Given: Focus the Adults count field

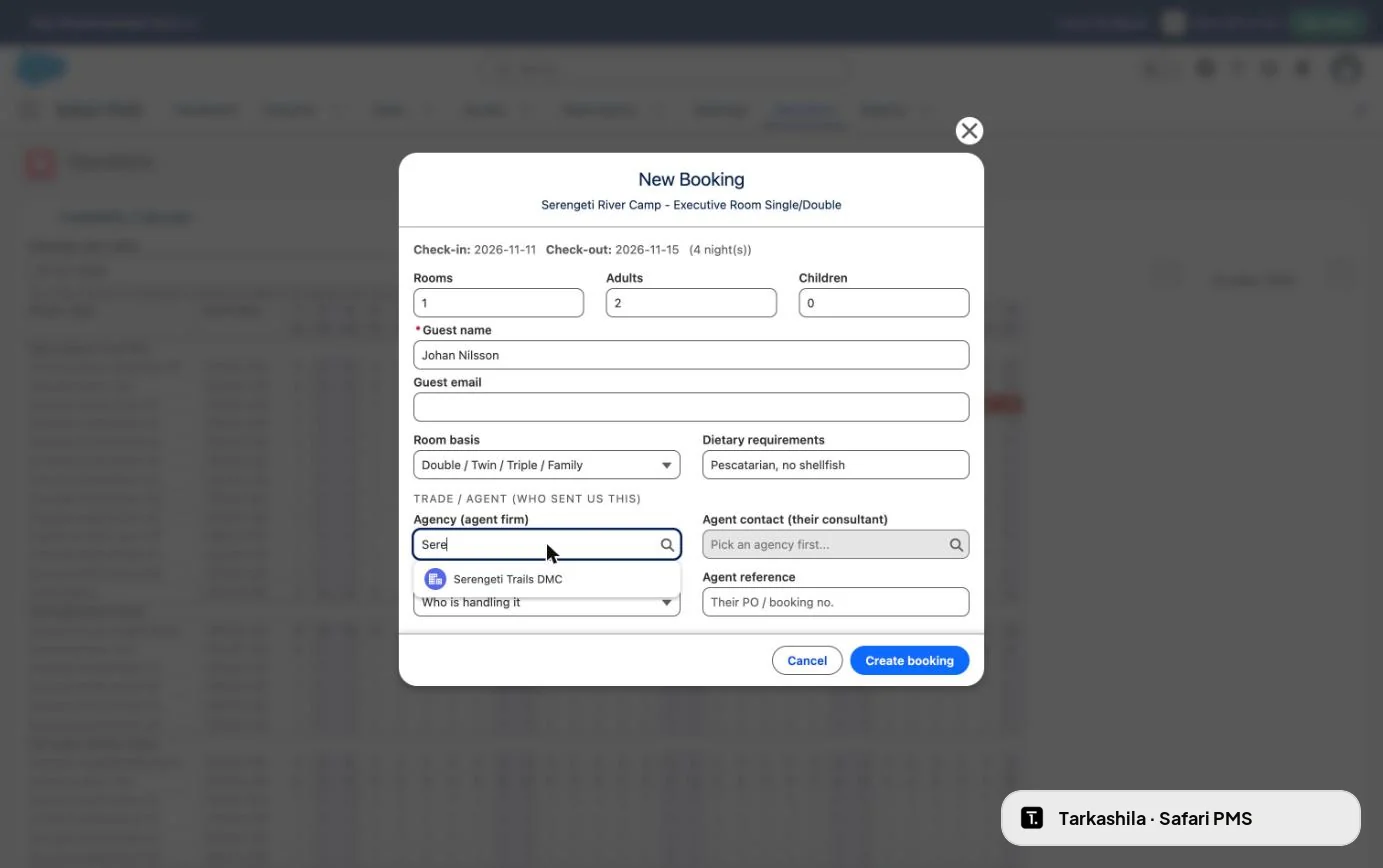Looking at the screenshot, I should tap(691, 303).
